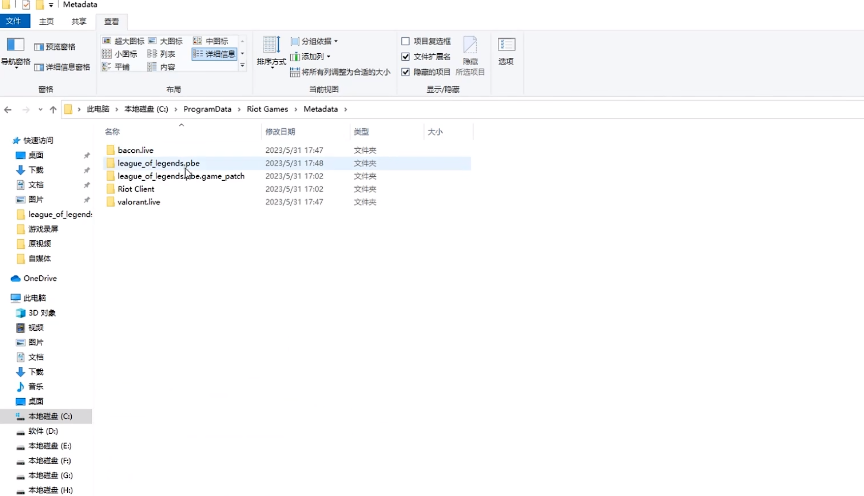Go forward with the forward arrow
This screenshot has width=864, height=496.
[x=26, y=110]
